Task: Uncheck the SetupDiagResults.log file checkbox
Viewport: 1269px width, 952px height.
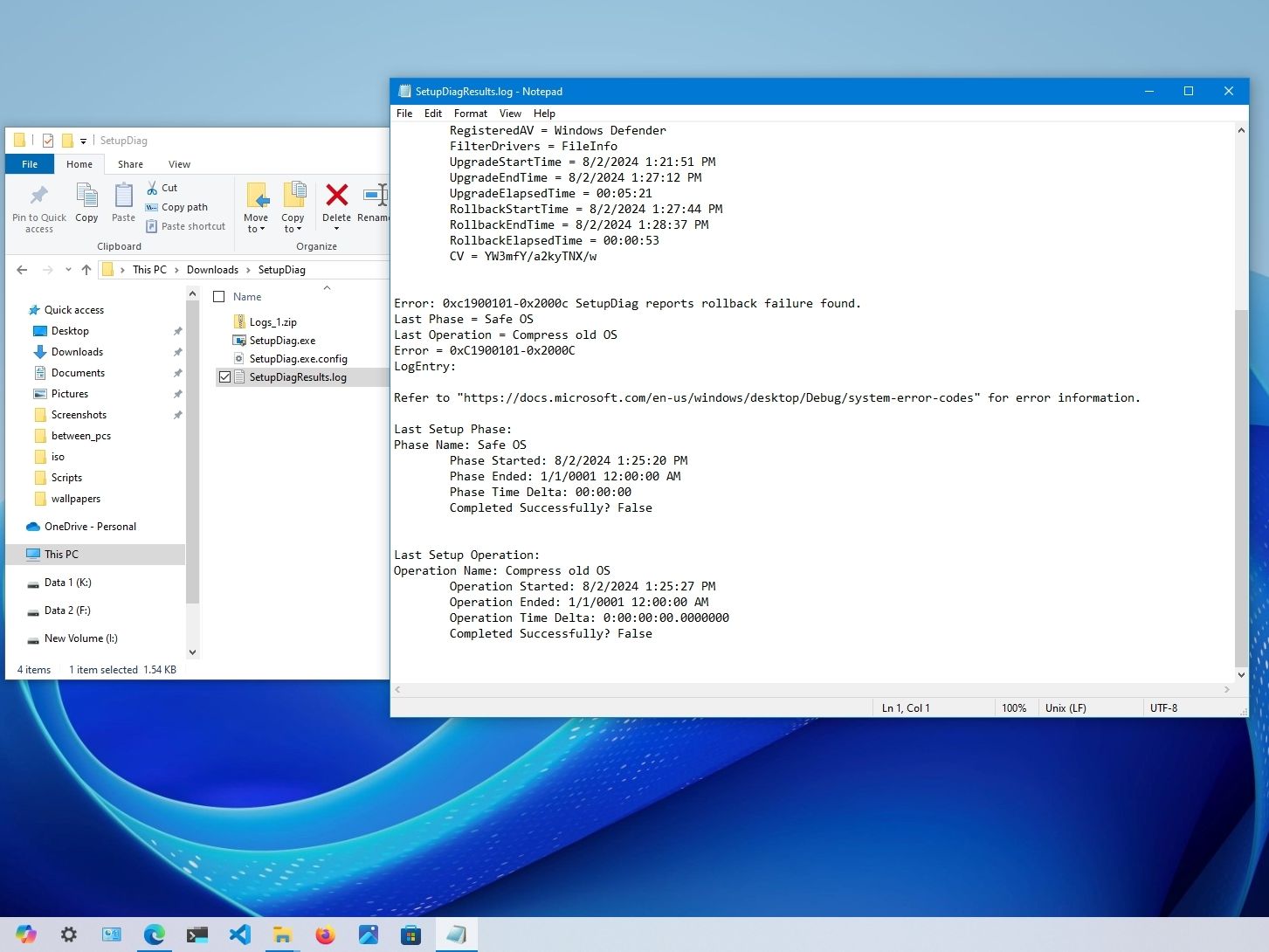Action: click(x=224, y=377)
